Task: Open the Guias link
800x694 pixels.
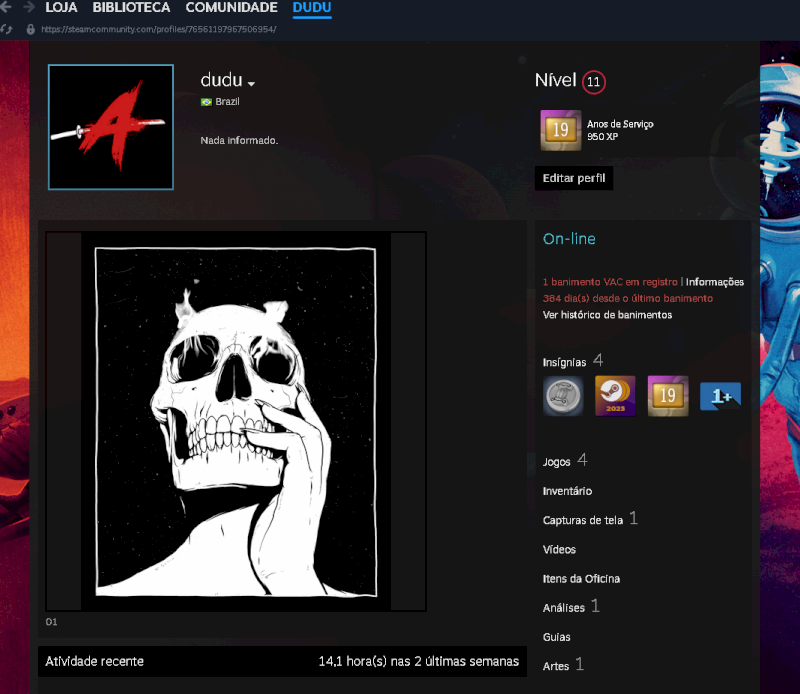Action: coord(556,637)
